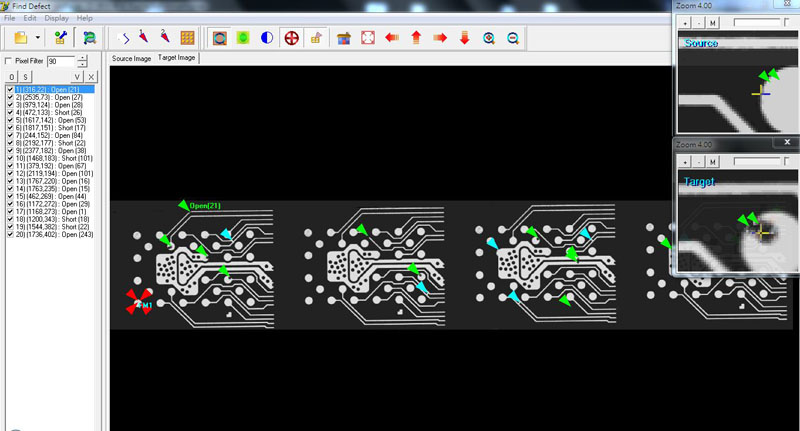Click the zoom out magnifier icon
This screenshot has width=800, height=431.
click(x=513, y=38)
